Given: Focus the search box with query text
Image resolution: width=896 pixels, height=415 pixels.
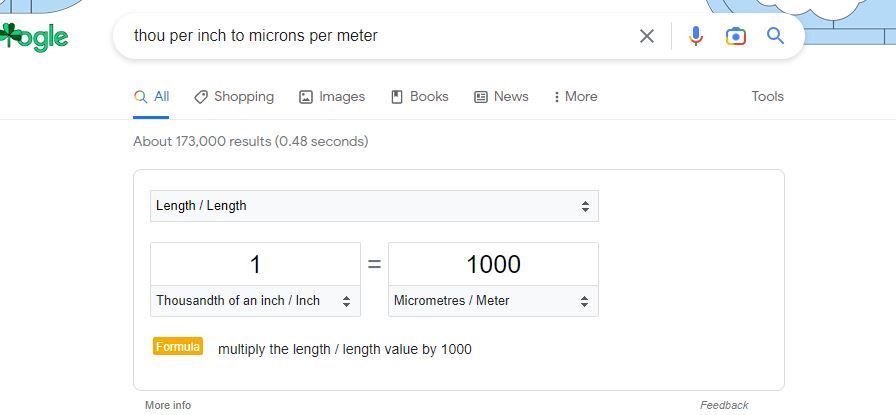Looking at the screenshot, I should point(377,36).
